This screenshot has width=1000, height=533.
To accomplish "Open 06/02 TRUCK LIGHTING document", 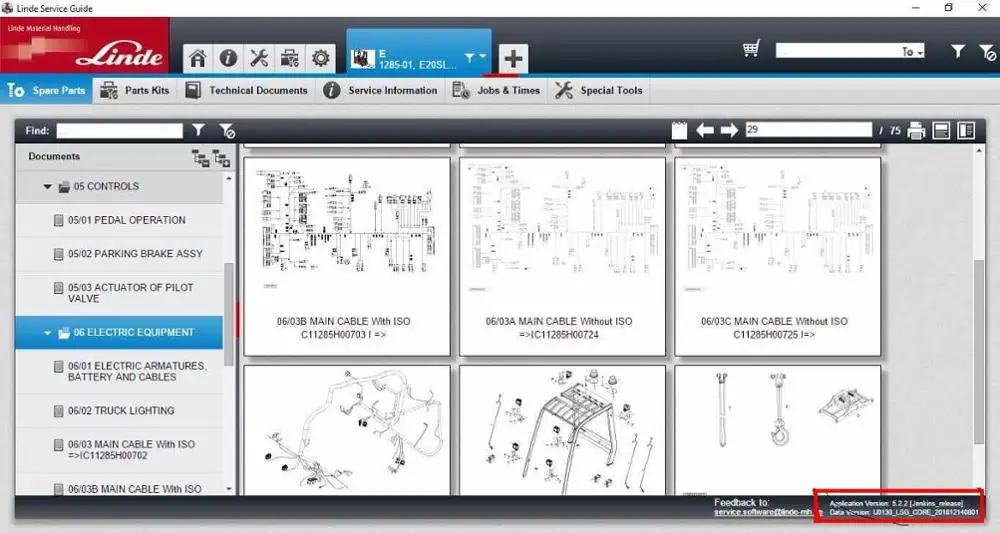I will click(x=119, y=411).
